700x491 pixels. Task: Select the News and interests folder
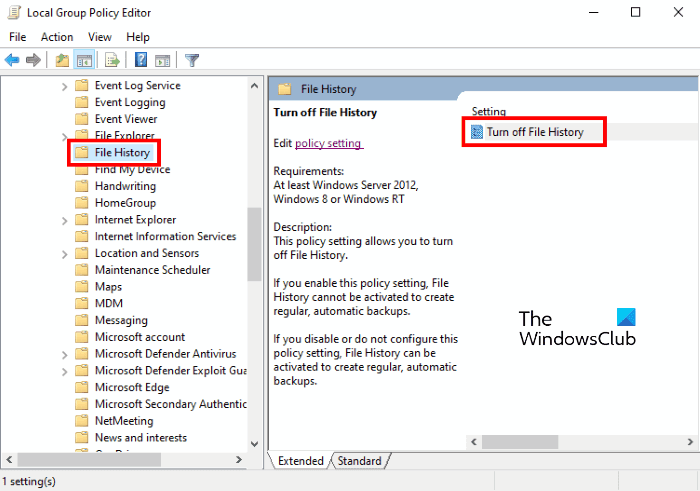pos(141,437)
